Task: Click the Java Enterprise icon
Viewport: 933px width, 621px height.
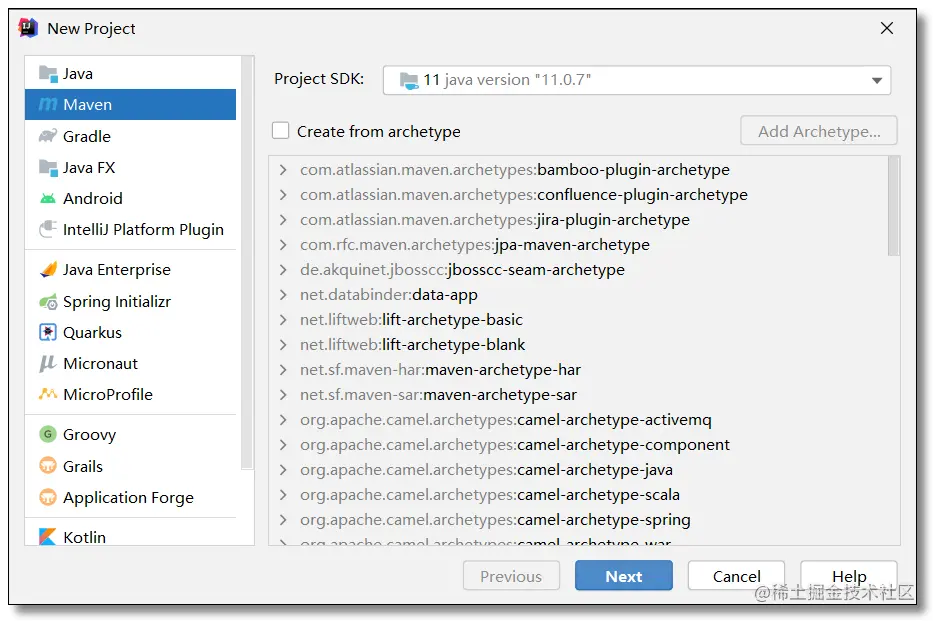Action: [48, 270]
